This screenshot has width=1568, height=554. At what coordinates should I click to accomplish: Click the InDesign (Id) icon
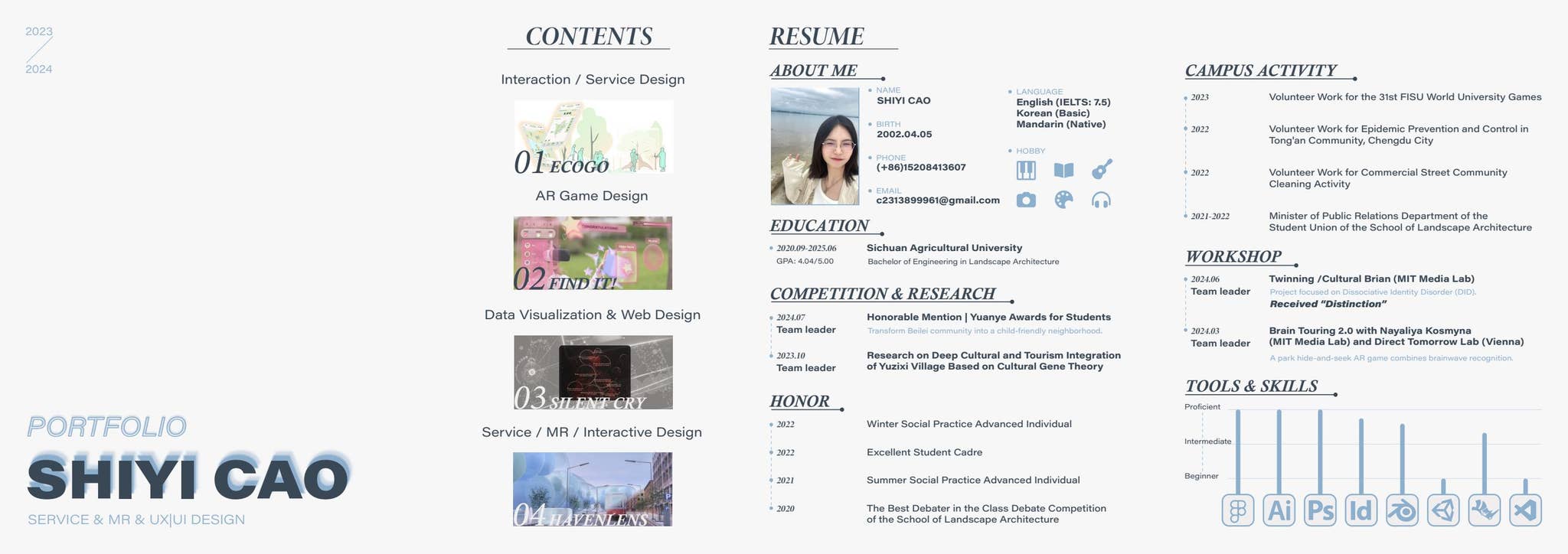pos(1361,510)
